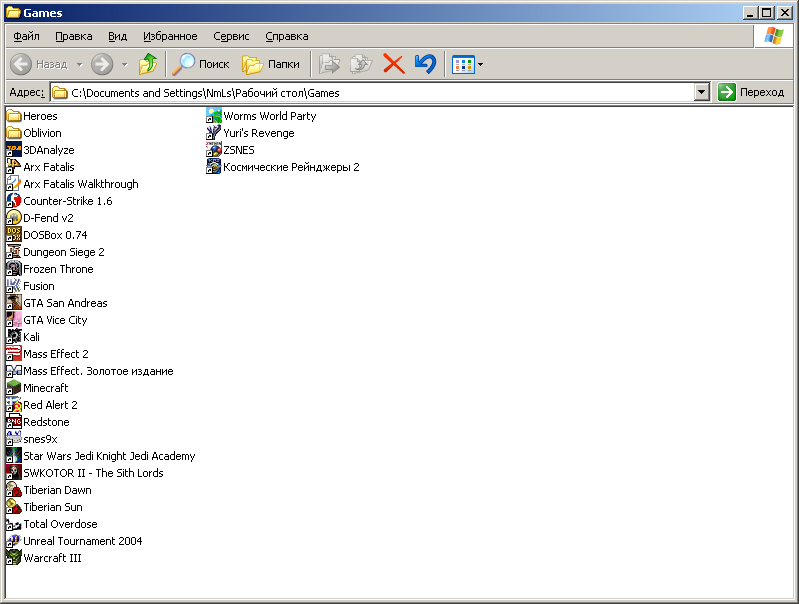799x604 pixels.
Task: Click inside the address path field
Action: pyautogui.click(x=380, y=93)
